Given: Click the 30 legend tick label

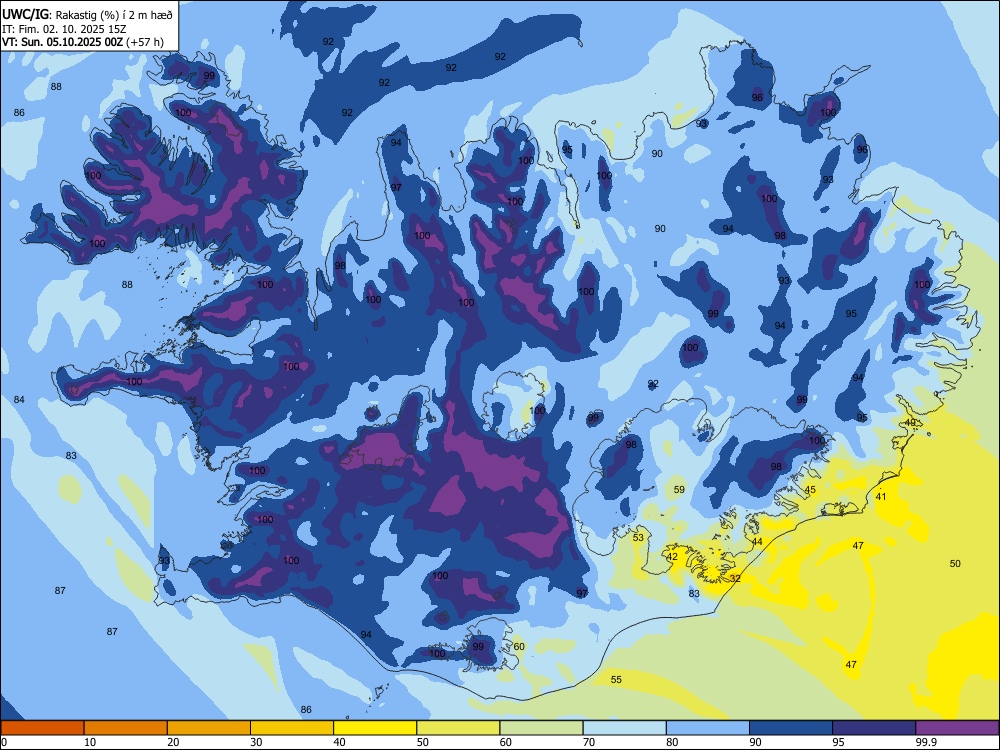Looking at the screenshot, I should coord(256,742).
